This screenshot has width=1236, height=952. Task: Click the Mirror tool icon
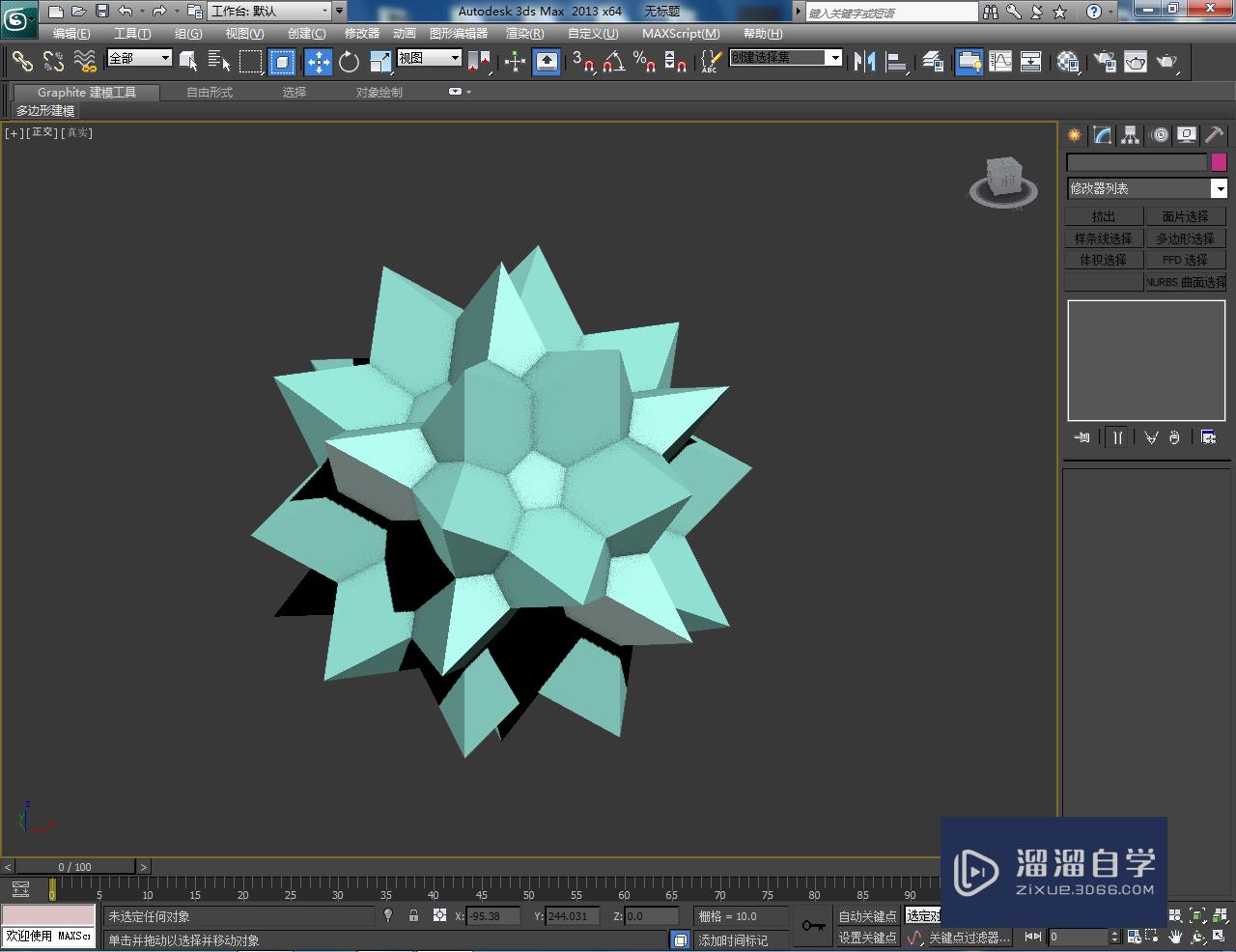coord(864,62)
